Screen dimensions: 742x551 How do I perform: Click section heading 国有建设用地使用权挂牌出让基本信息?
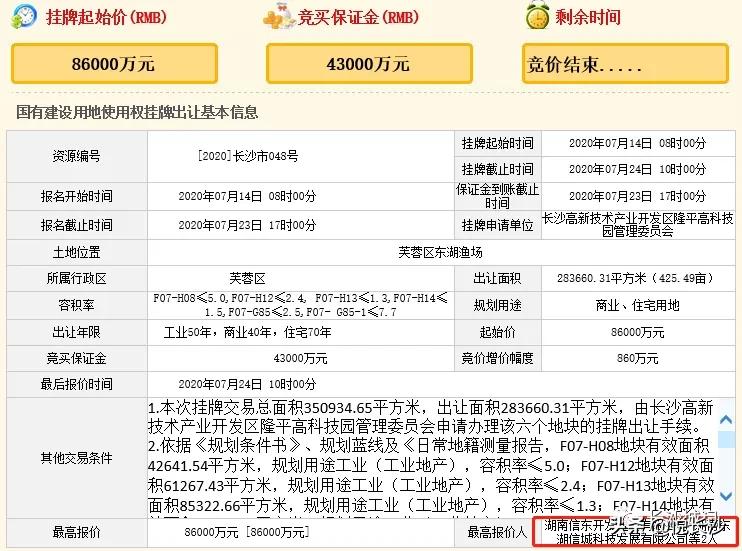[137, 112]
